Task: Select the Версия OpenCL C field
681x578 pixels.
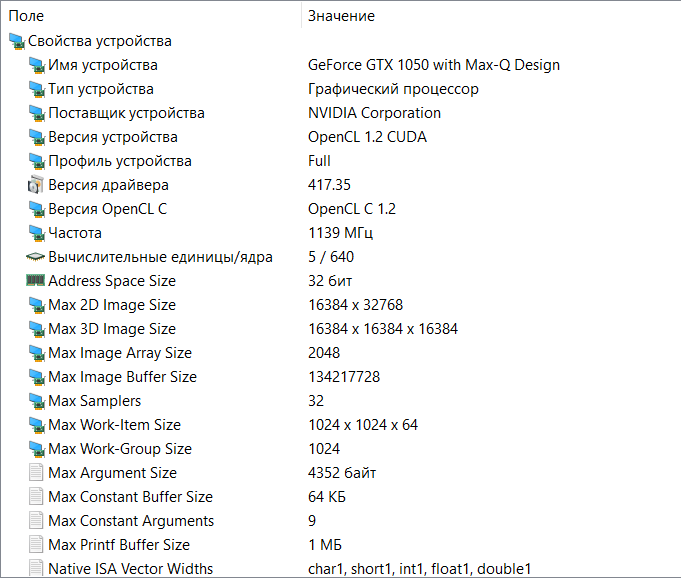Action: tap(108, 209)
